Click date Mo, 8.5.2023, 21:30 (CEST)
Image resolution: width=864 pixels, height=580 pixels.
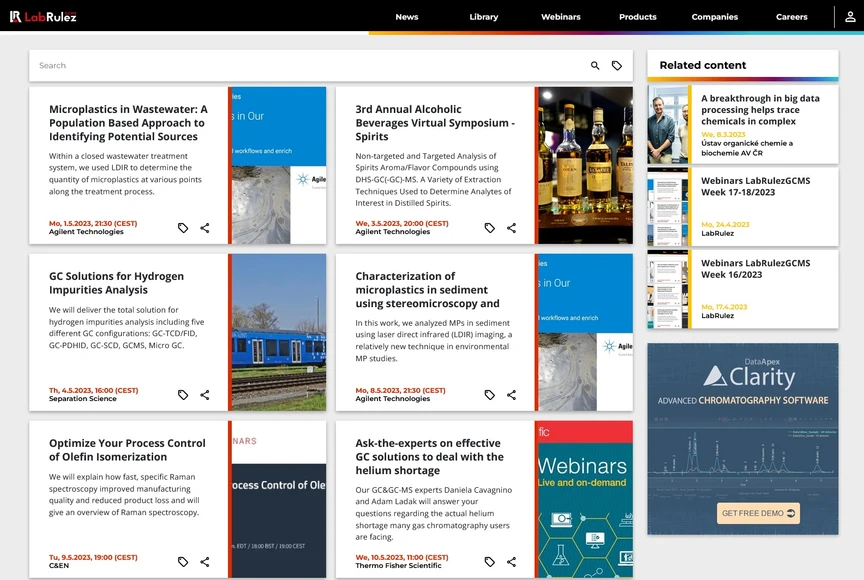pos(400,391)
